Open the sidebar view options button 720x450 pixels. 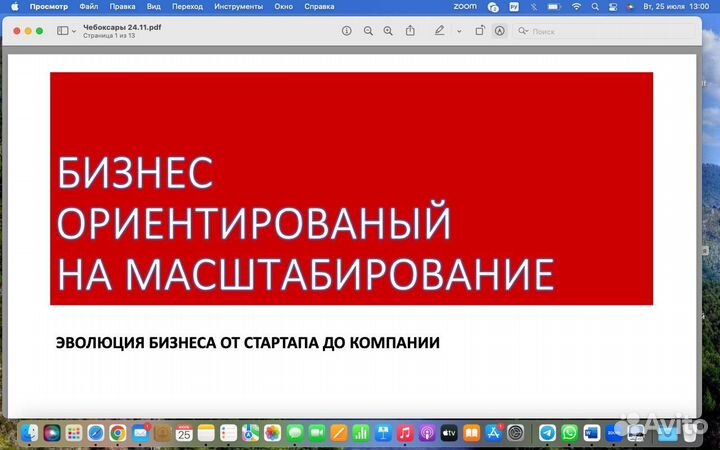(62, 31)
